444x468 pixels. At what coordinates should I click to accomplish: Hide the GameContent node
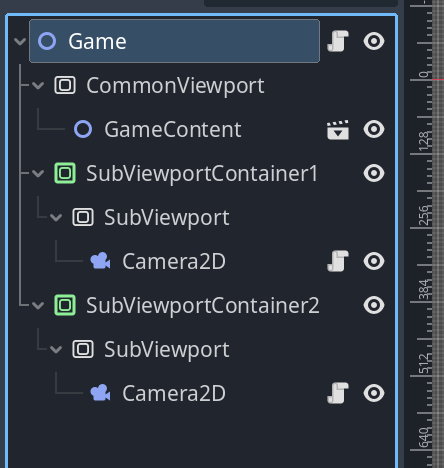click(374, 129)
